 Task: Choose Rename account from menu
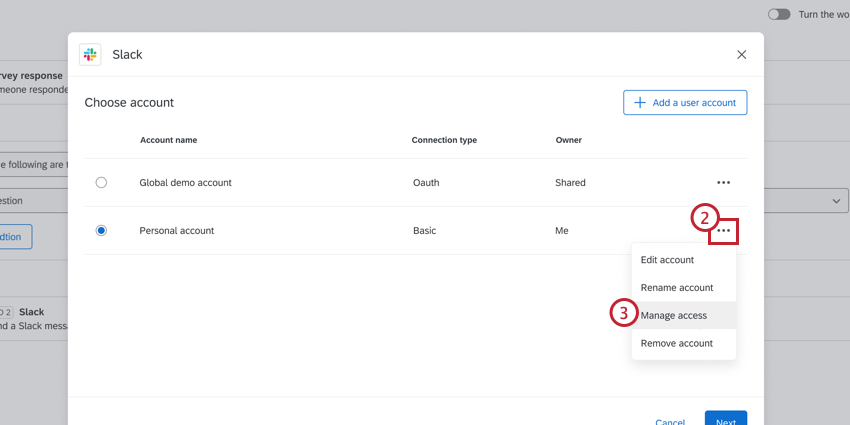(677, 288)
